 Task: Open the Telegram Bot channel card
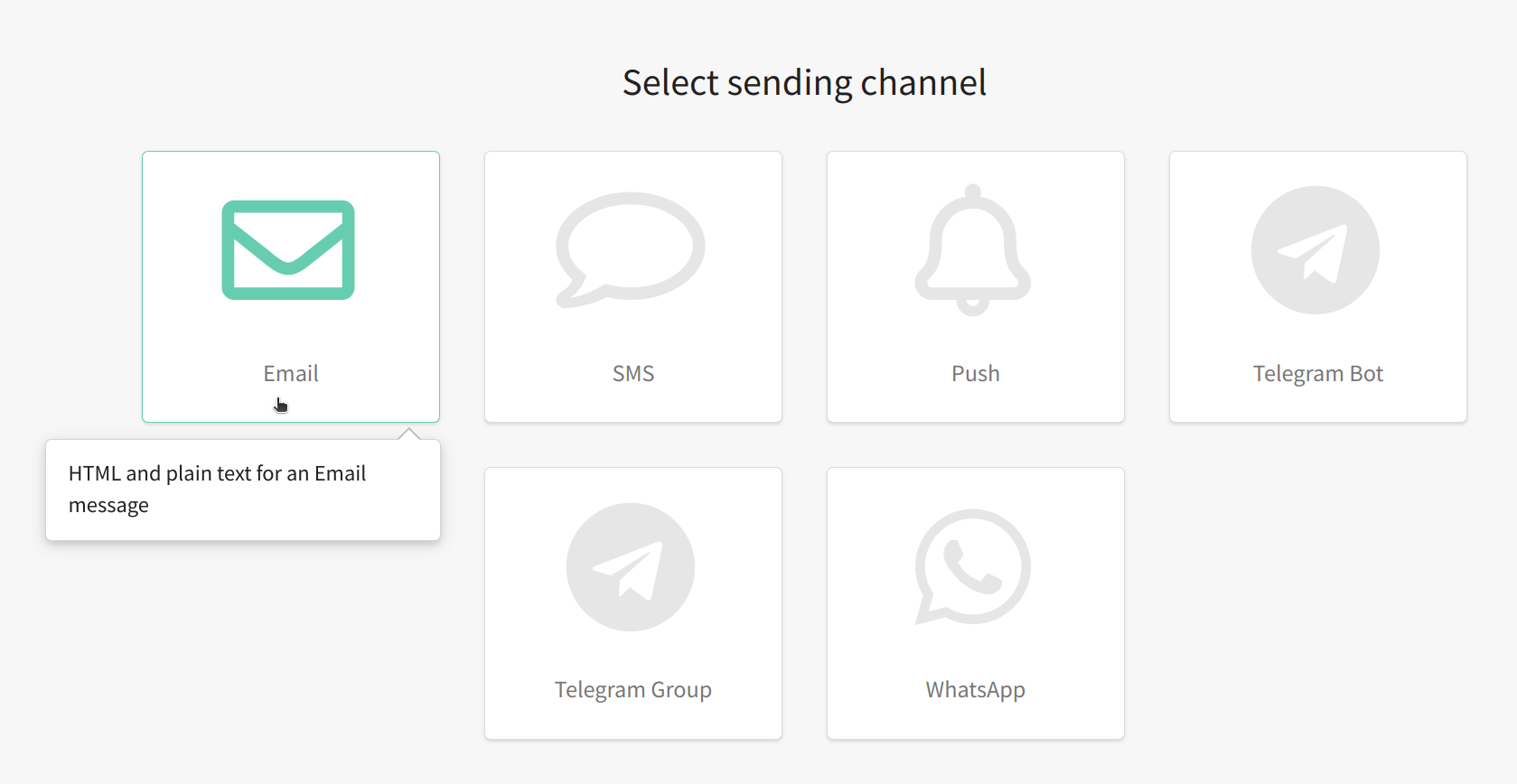(x=1318, y=286)
